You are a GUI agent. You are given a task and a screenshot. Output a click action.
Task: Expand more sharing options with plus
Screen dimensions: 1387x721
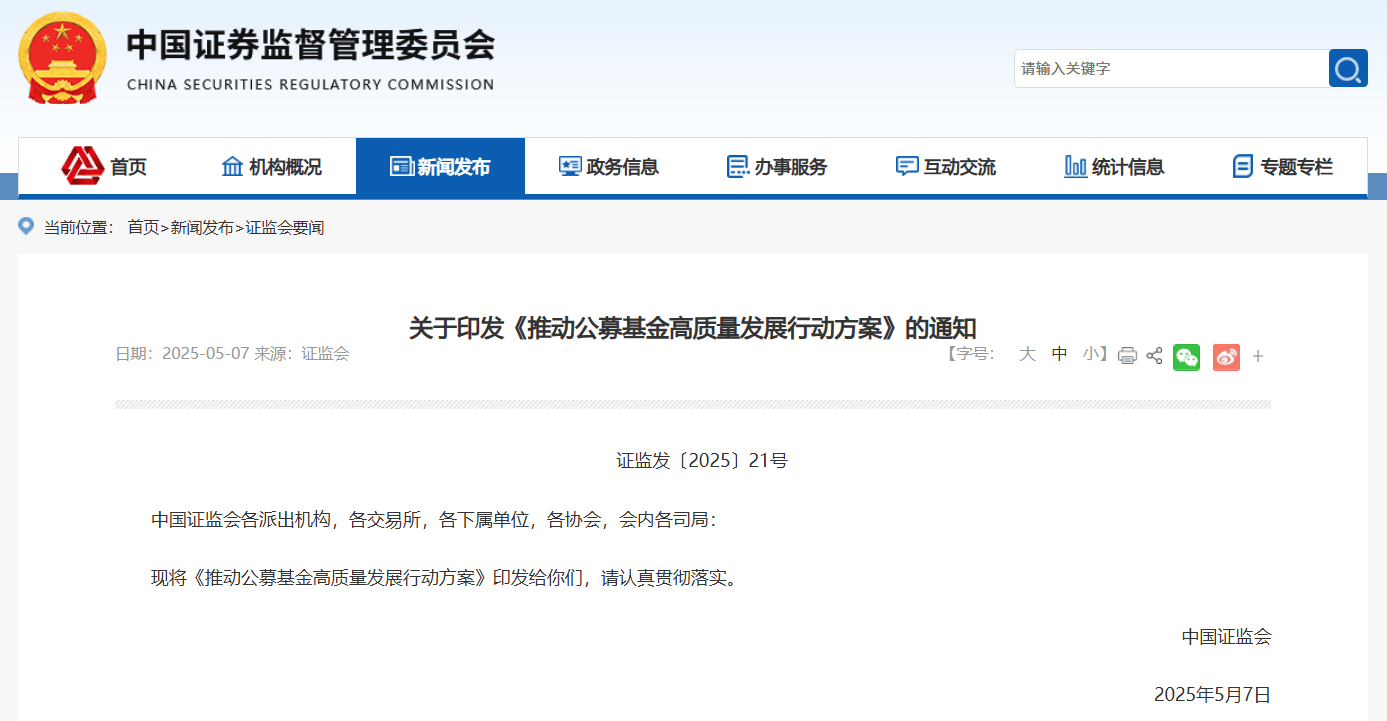point(1258,356)
